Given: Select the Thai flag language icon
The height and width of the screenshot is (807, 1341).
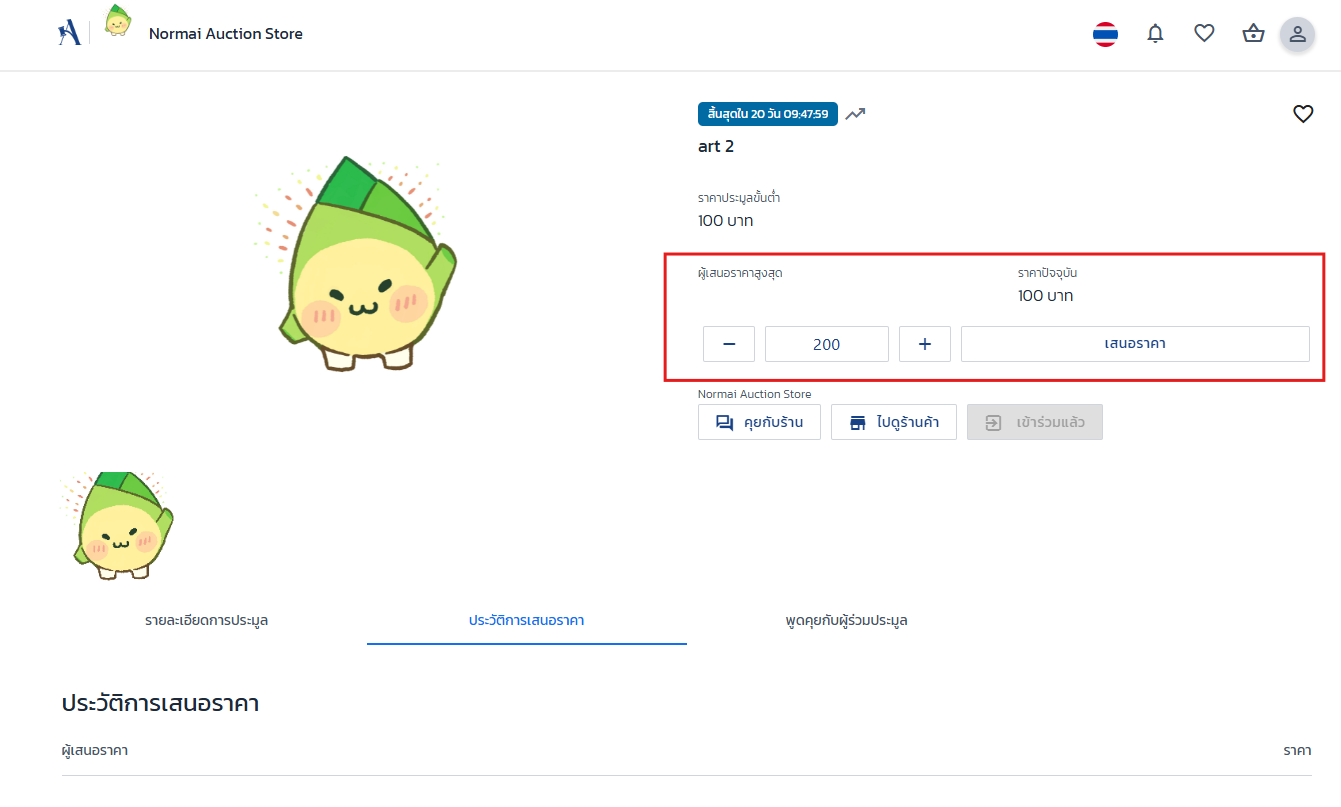Looking at the screenshot, I should pos(1105,33).
